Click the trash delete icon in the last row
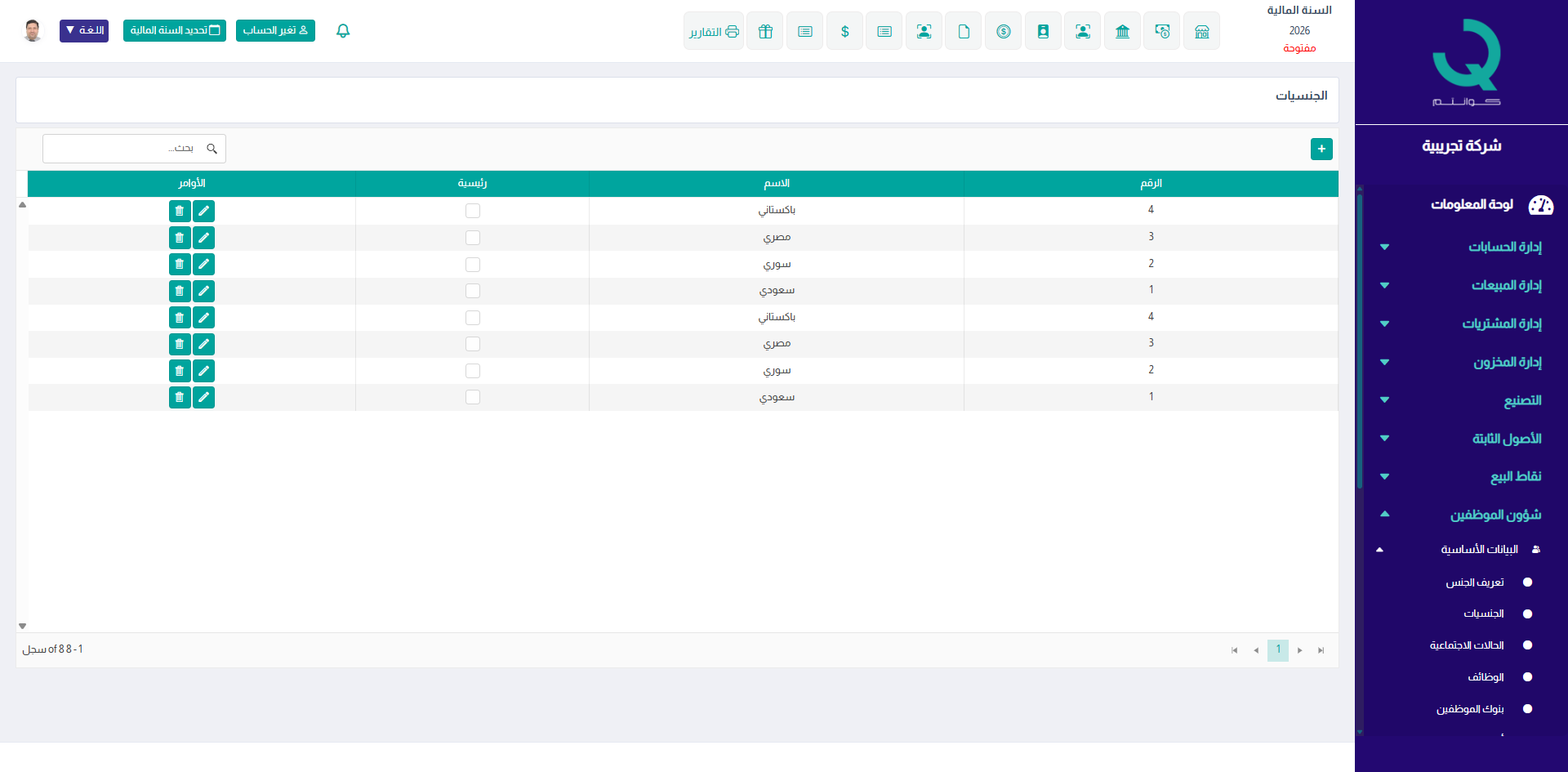Screen dimensions: 1568x772 click(x=180, y=397)
